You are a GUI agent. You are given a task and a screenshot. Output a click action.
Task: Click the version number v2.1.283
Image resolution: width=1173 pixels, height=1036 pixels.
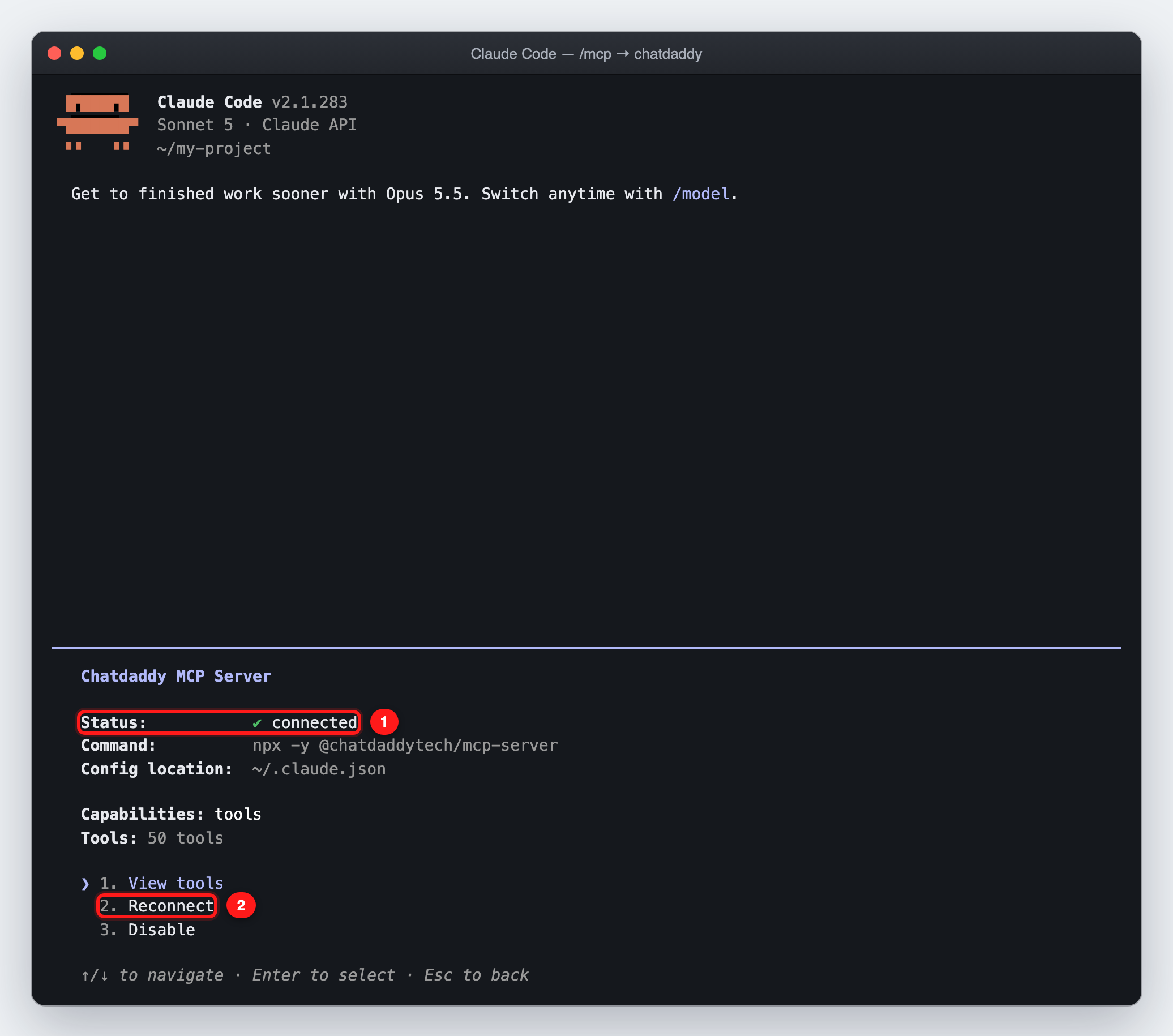310,102
